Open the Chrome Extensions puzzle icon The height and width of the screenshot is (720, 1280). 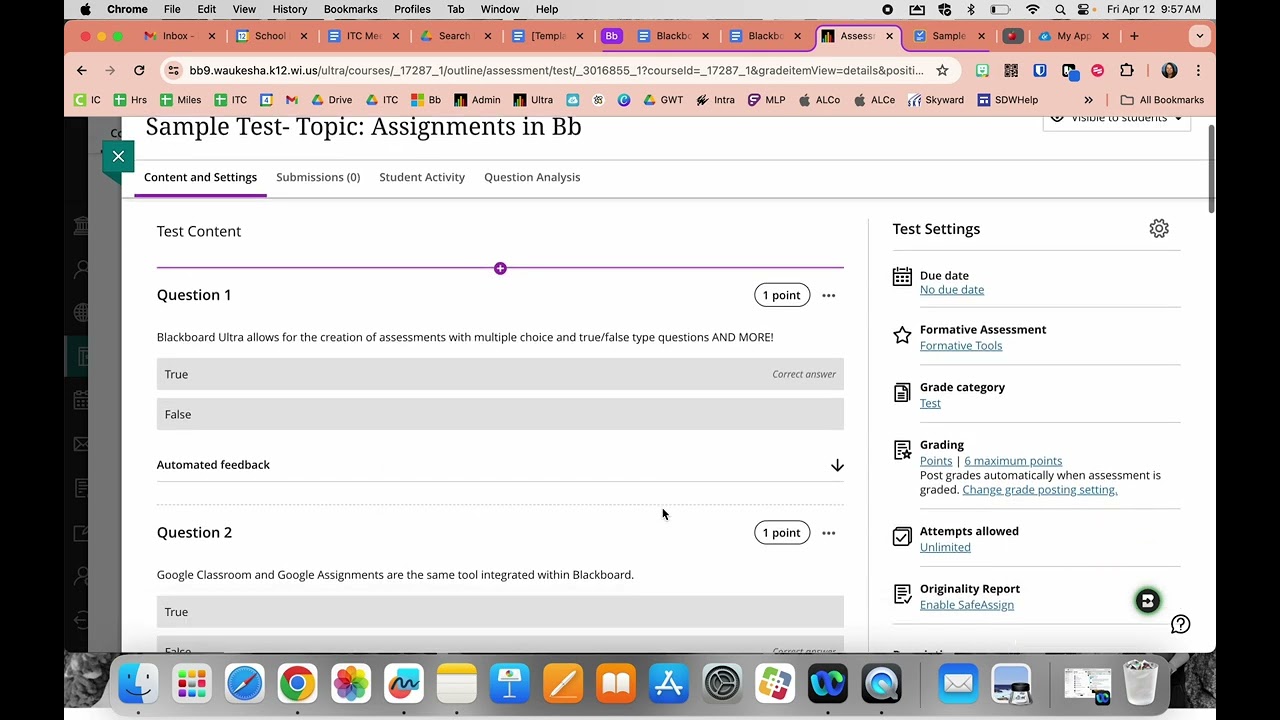tap(1127, 70)
